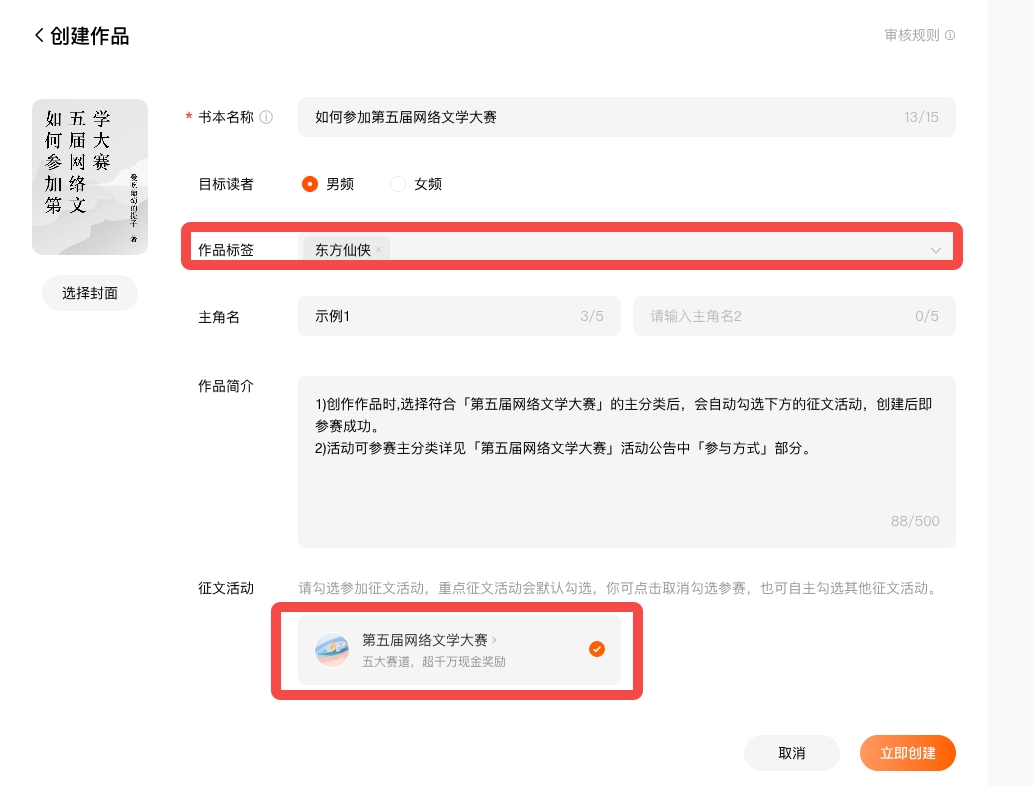Click the info icon beside 书本名称
This screenshot has height=786, width=1033.
[x=266, y=117]
